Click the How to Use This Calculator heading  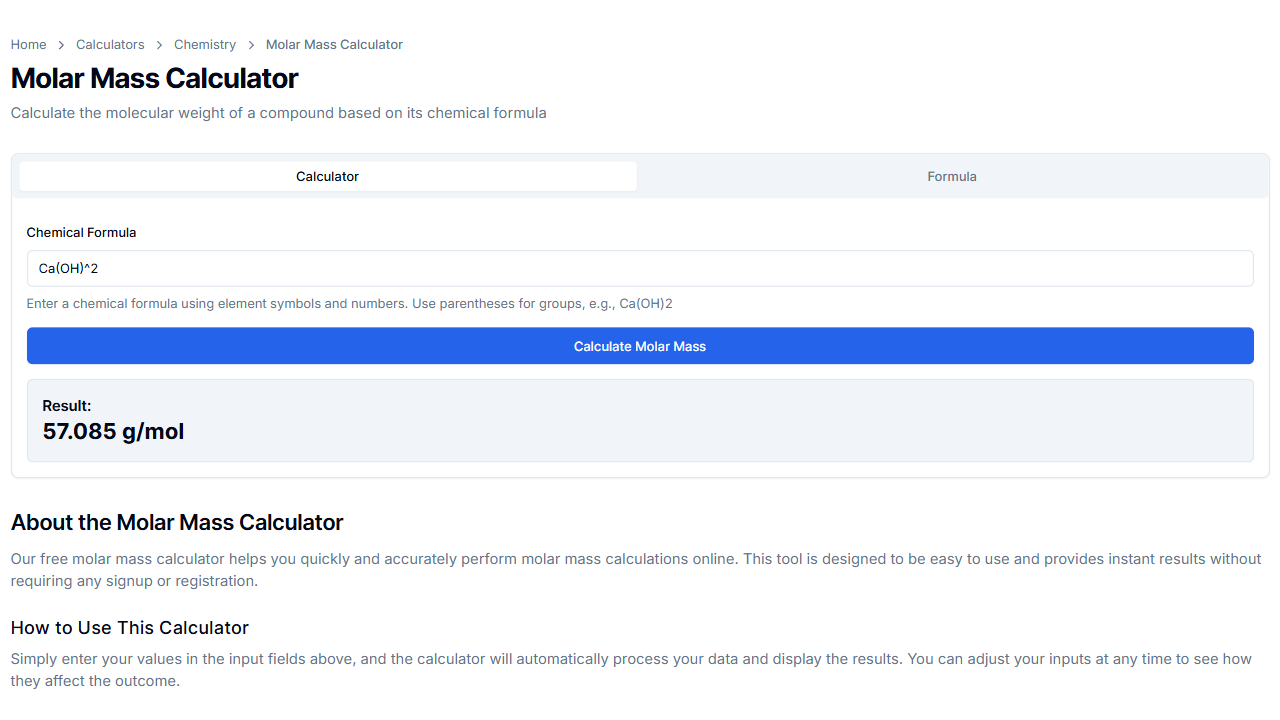click(x=130, y=628)
